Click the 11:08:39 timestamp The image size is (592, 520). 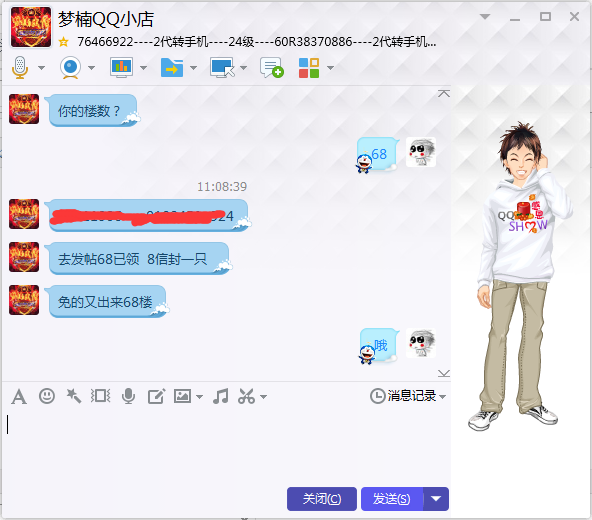(x=222, y=187)
